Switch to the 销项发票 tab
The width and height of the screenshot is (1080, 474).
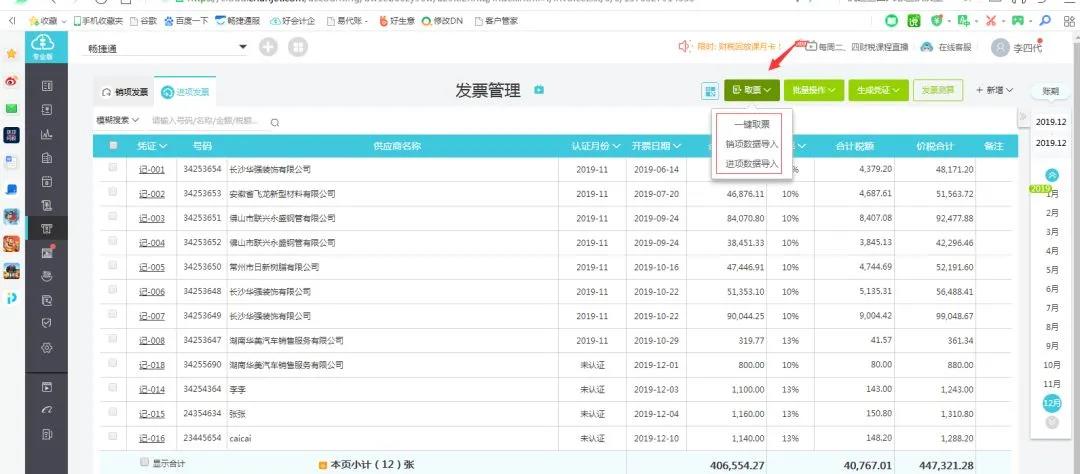coord(125,92)
